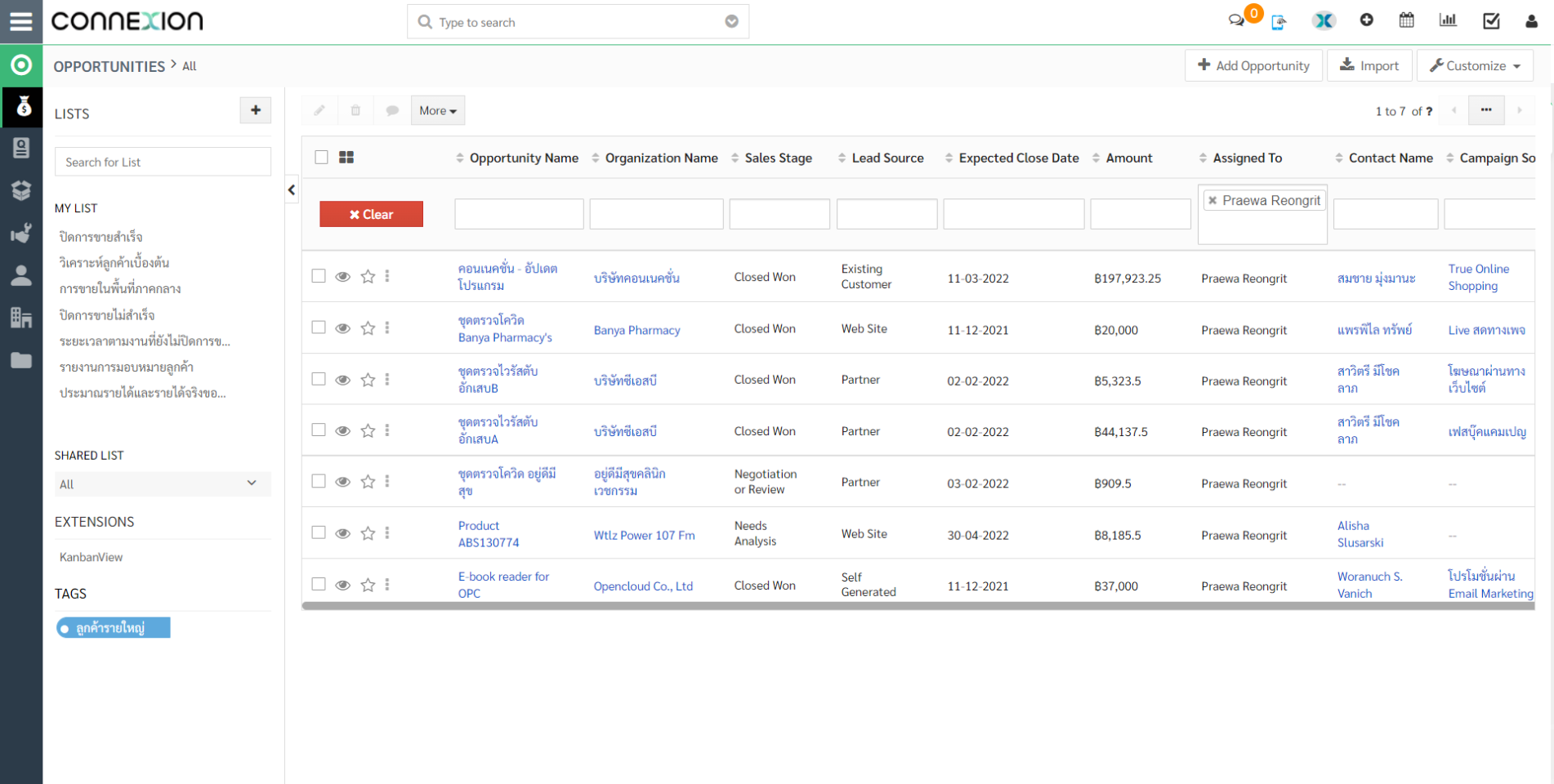Click the red Clear filter button
The height and width of the screenshot is (784, 1554).
click(x=371, y=214)
